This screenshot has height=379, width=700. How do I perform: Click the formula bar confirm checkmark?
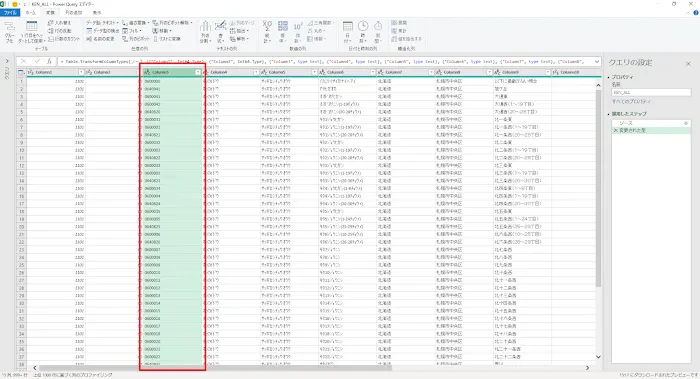[x=37, y=61]
